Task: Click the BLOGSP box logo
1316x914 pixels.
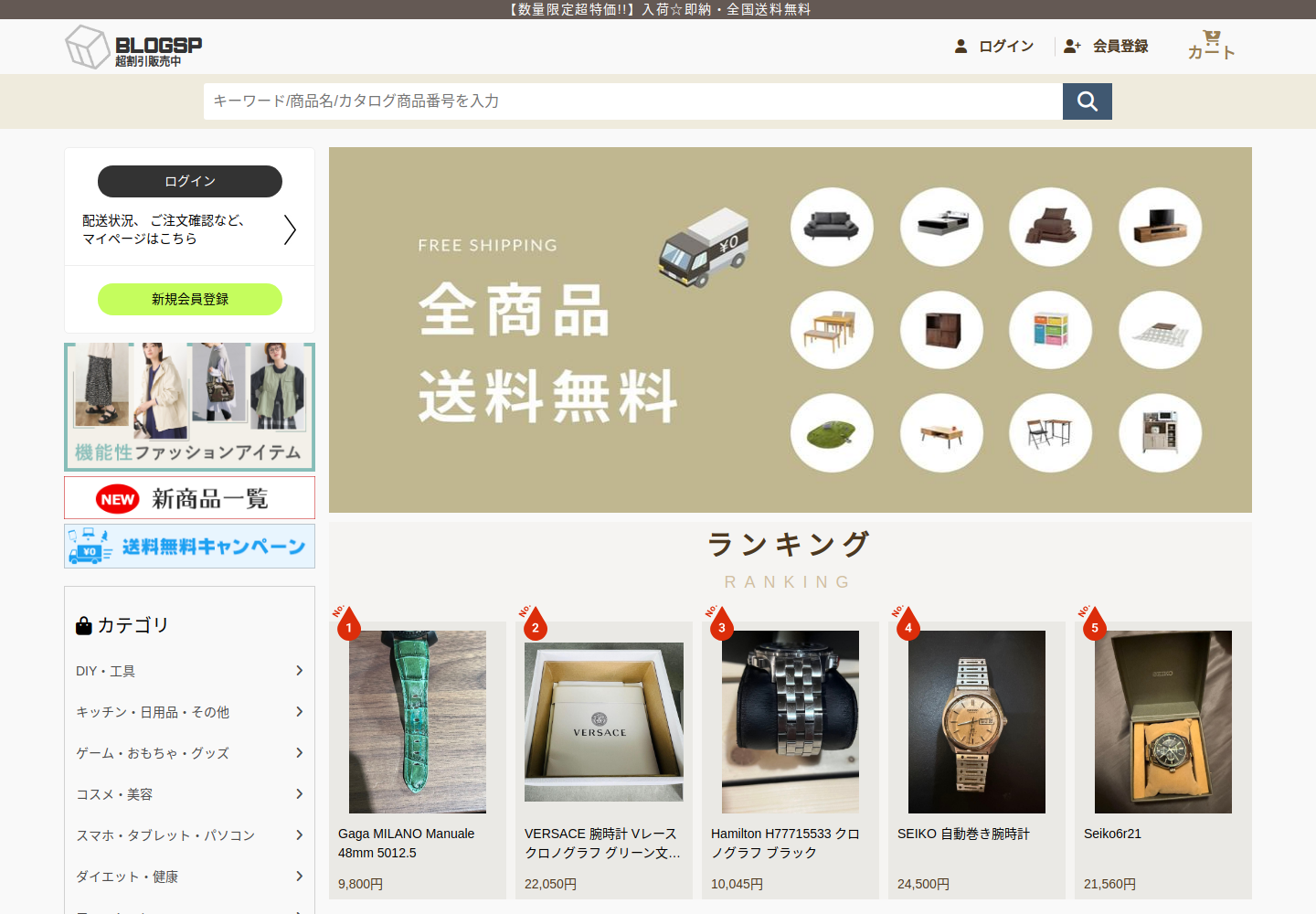Action: click(133, 47)
